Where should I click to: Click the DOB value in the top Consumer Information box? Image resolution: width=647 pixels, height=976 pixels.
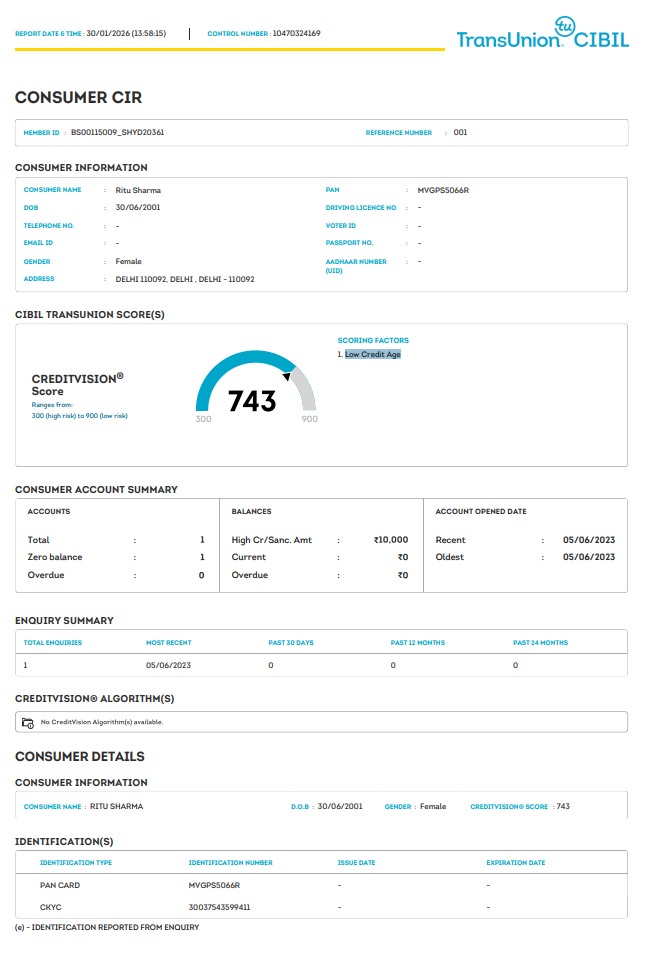point(138,207)
